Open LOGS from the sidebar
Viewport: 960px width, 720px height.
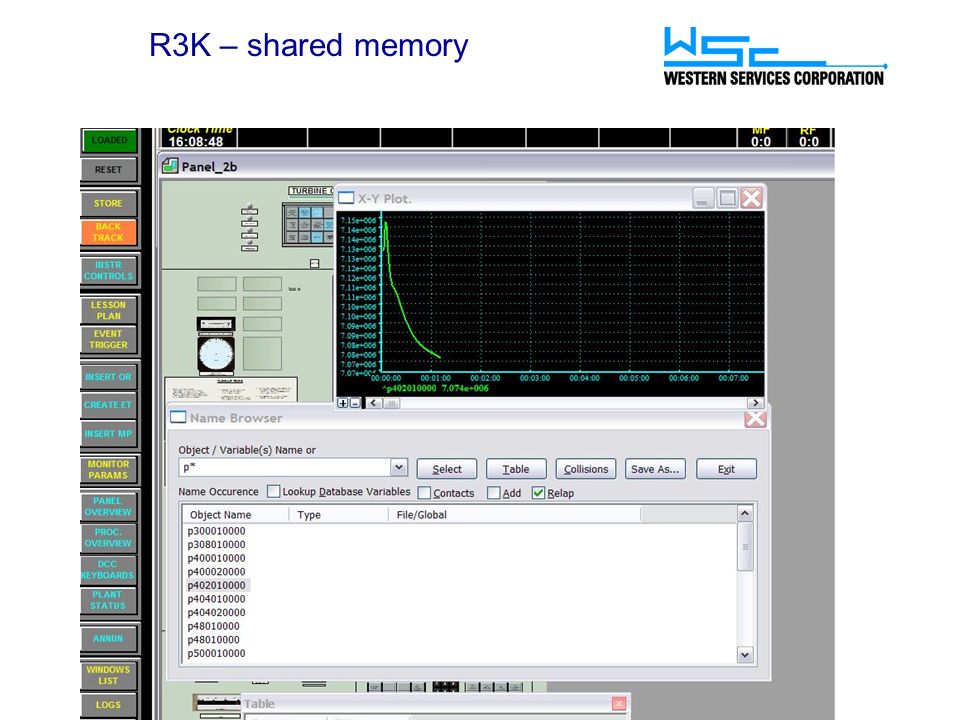pos(108,705)
